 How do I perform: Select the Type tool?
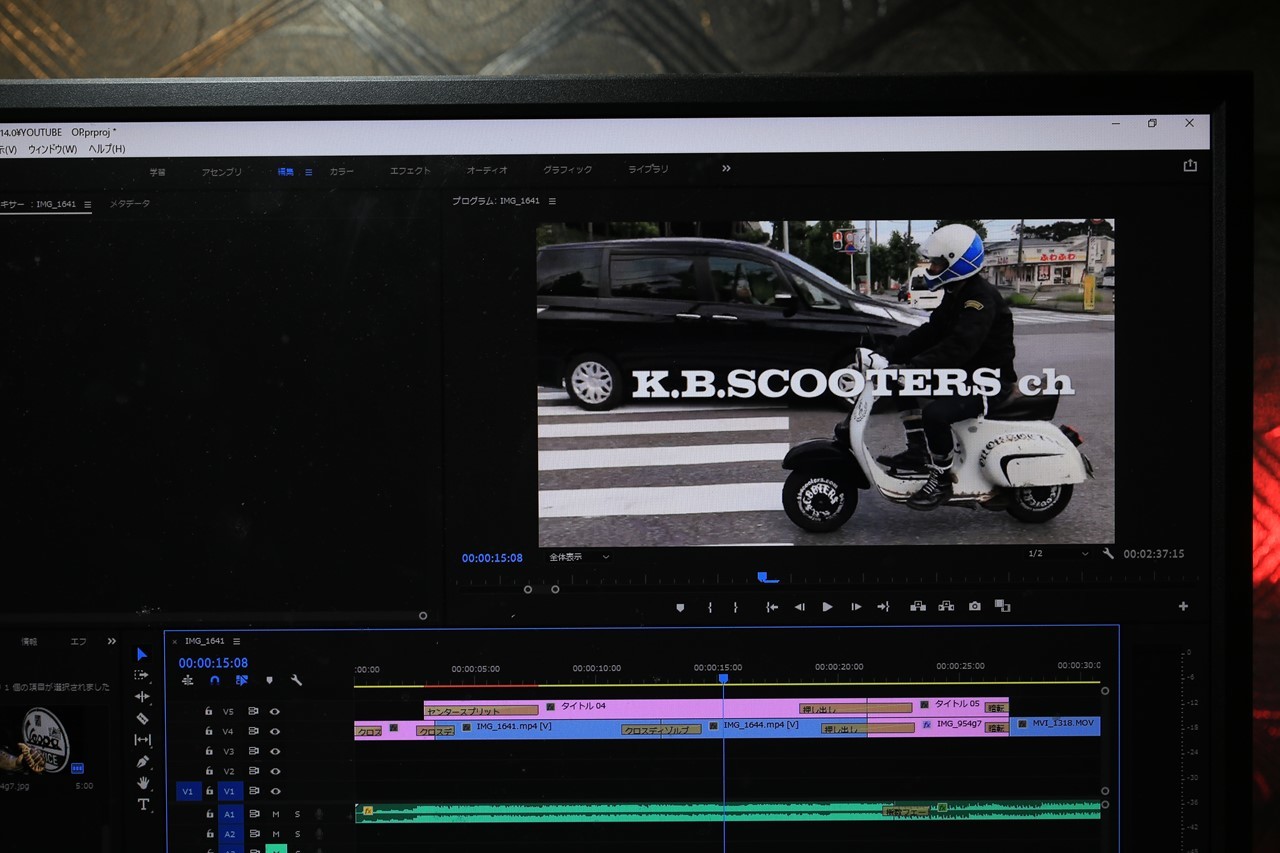[x=143, y=804]
